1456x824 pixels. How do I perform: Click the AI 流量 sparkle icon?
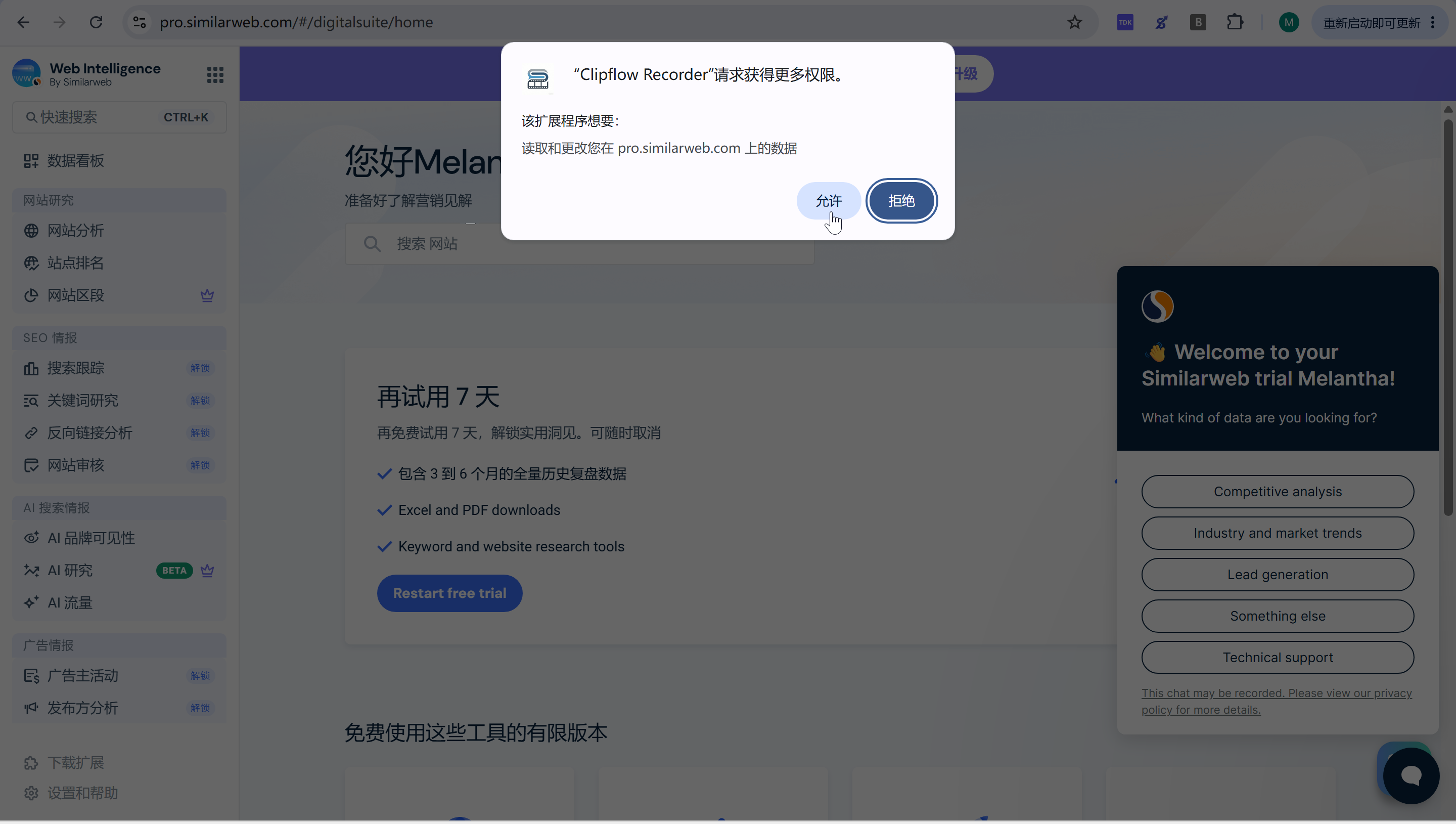31,603
